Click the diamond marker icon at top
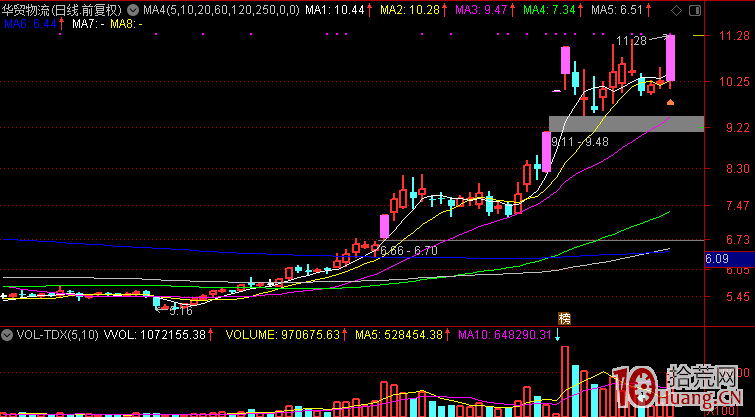Image resolution: width=755 pixels, height=417 pixels. (677, 11)
